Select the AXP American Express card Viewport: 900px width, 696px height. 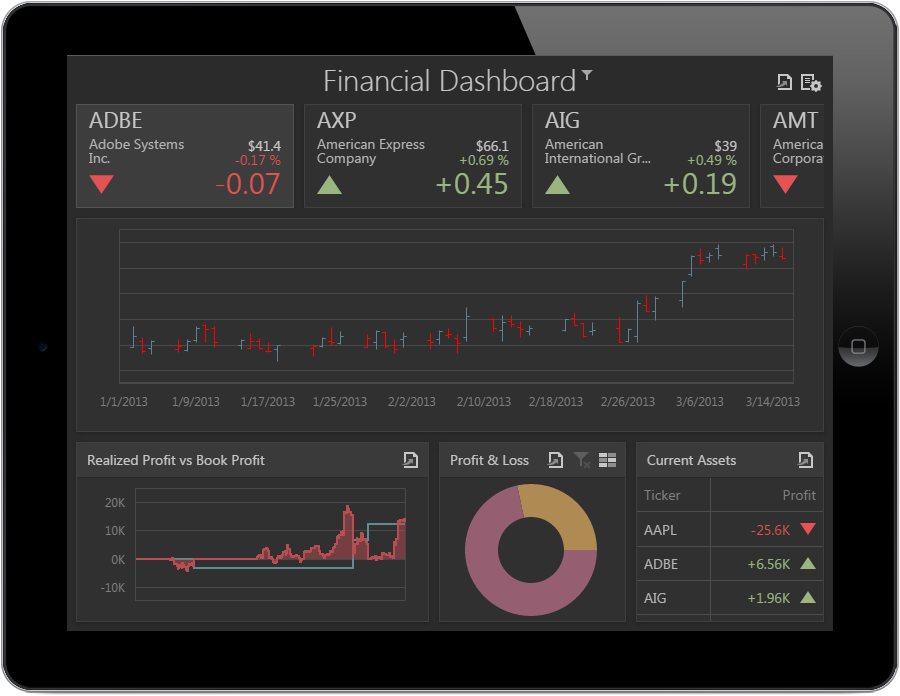pos(413,155)
